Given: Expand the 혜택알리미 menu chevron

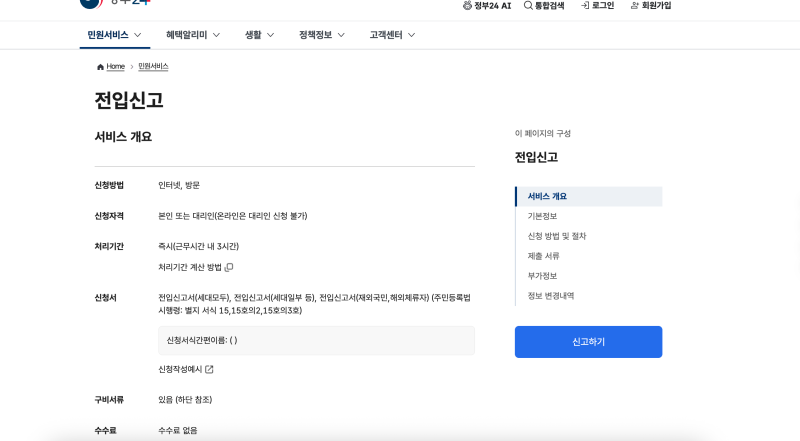Looking at the screenshot, I should click(216, 35).
